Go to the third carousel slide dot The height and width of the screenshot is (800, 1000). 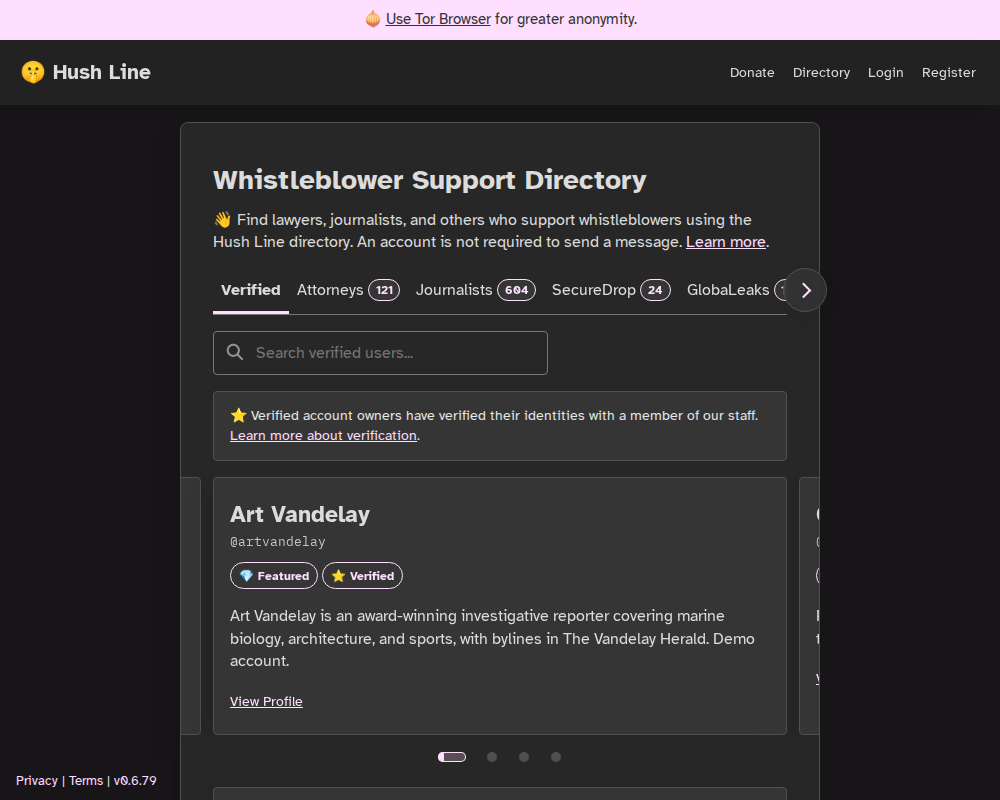tap(524, 757)
